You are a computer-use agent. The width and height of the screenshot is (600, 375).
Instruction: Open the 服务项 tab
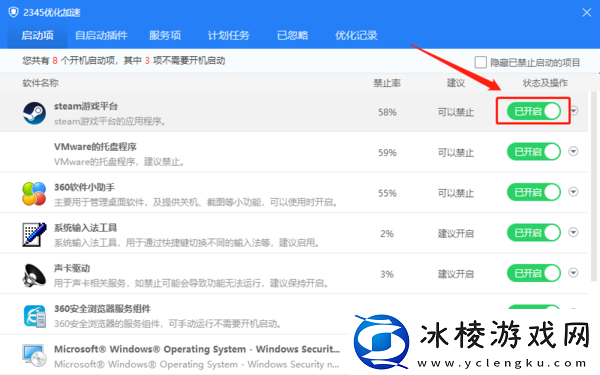tap(165, 35)
